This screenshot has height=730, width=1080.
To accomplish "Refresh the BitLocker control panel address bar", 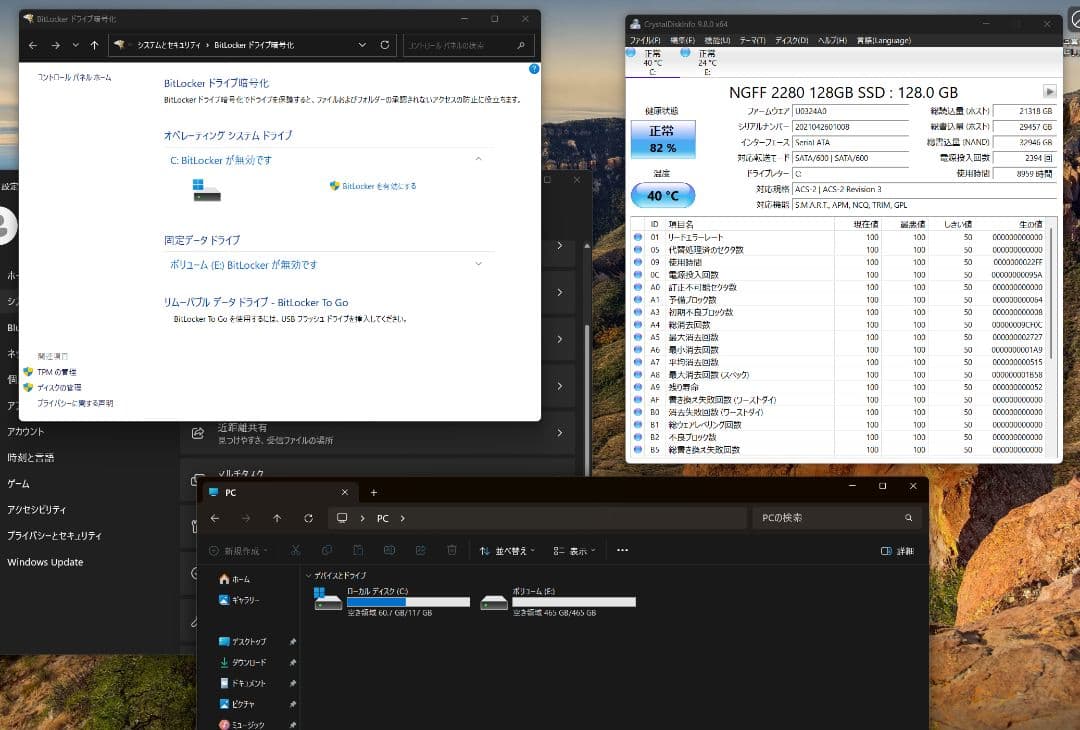I will [384, 45].
